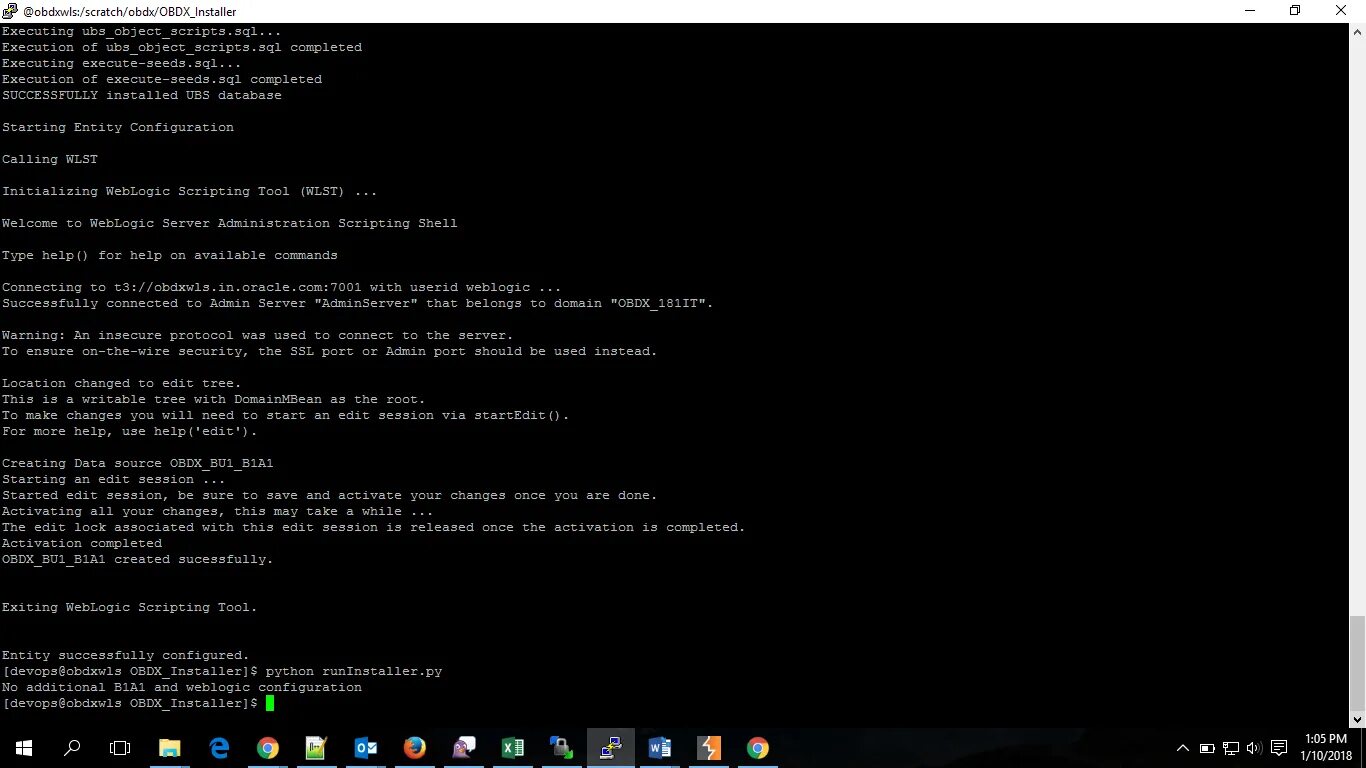Click 'For more help, use help('edit').' line
The height and width of the screenshot is (768, 1366).
(x=129, y=431)
